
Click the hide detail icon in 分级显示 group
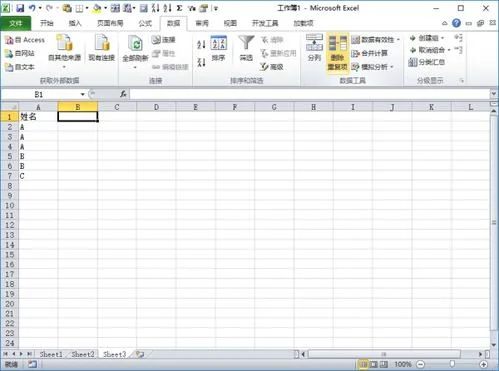[458, 50]
